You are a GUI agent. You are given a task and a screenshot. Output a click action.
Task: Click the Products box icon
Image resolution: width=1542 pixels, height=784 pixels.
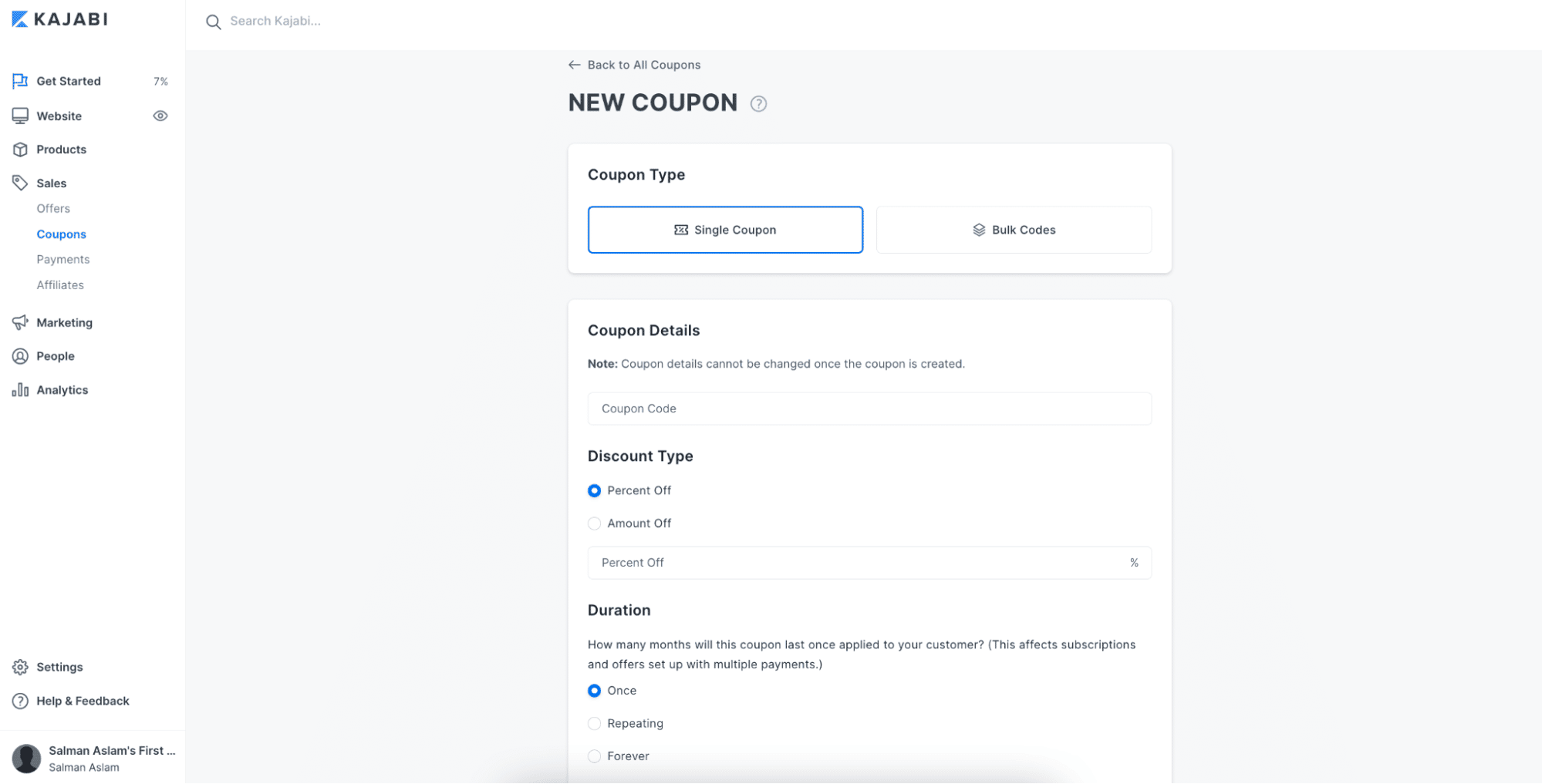click(20, 150)
